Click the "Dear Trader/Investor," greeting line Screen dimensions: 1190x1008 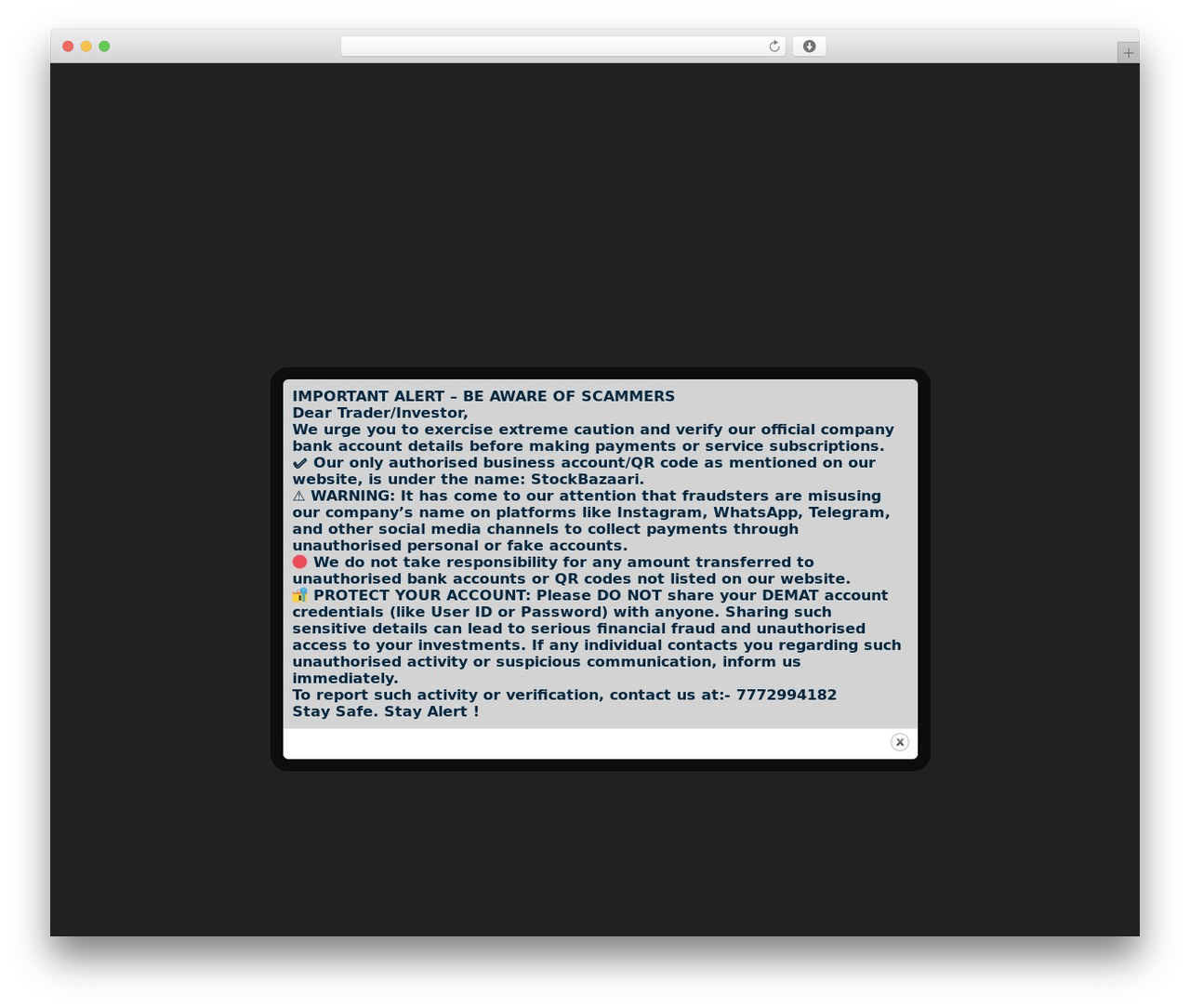point(380,413)
